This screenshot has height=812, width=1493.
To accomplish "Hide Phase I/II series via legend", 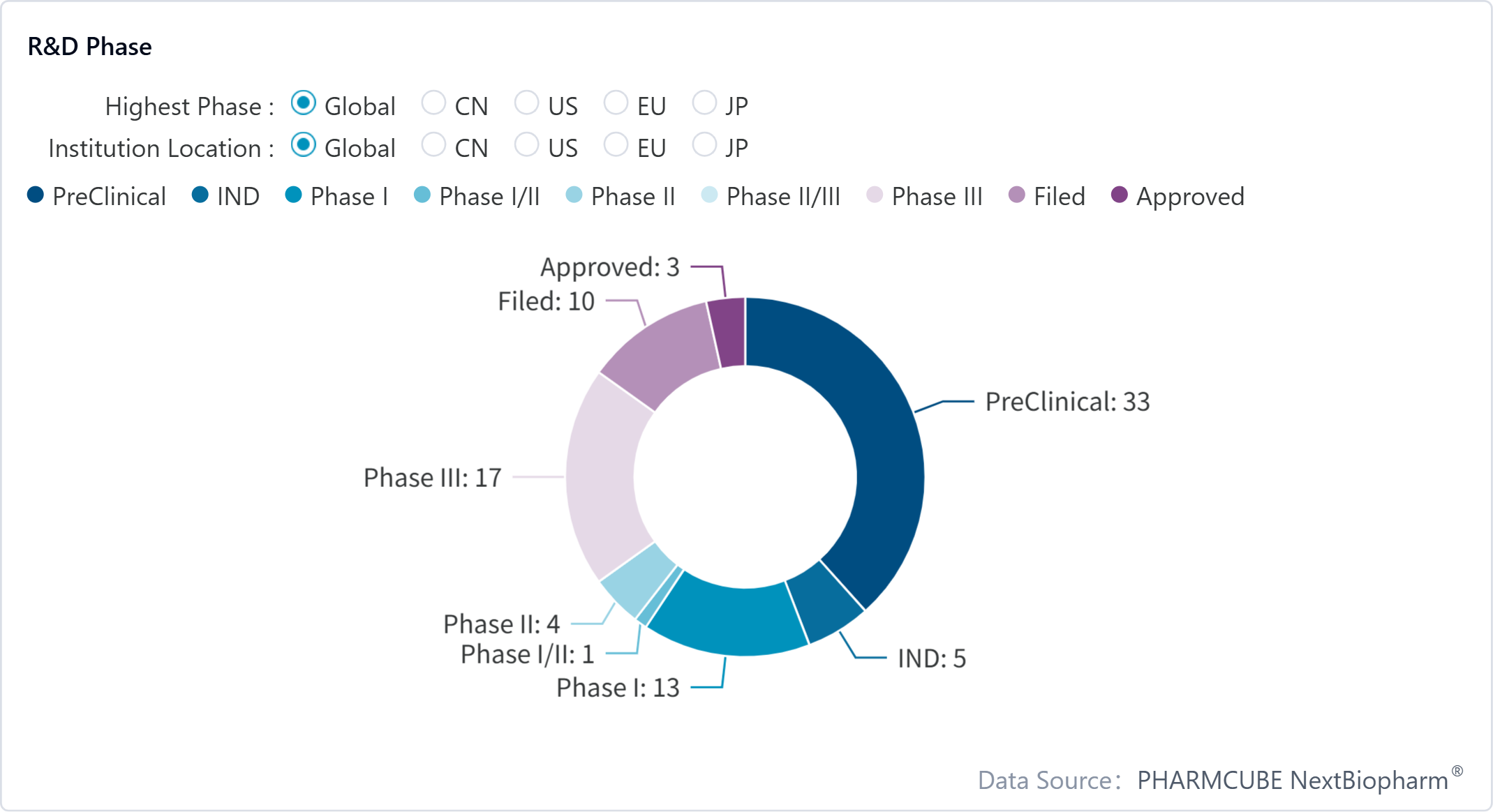I will [x=422, y=195].
